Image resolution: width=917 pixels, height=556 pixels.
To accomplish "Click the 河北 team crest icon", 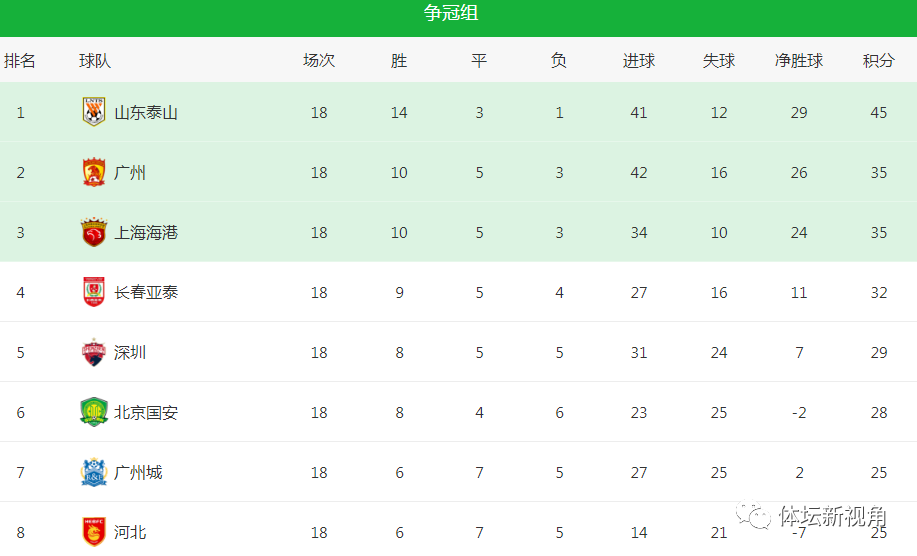I will click(x=94, y=532).
